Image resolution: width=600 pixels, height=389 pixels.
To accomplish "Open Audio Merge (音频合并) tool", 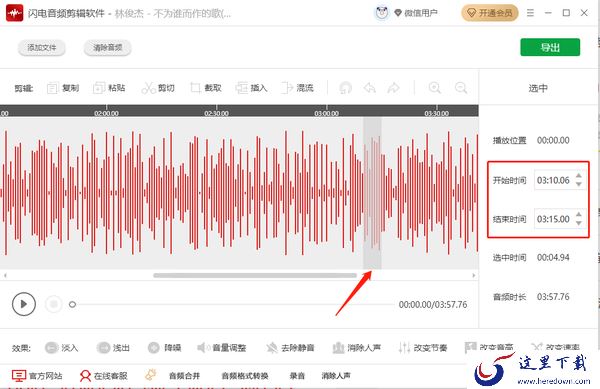I will [x=184, y=376].
